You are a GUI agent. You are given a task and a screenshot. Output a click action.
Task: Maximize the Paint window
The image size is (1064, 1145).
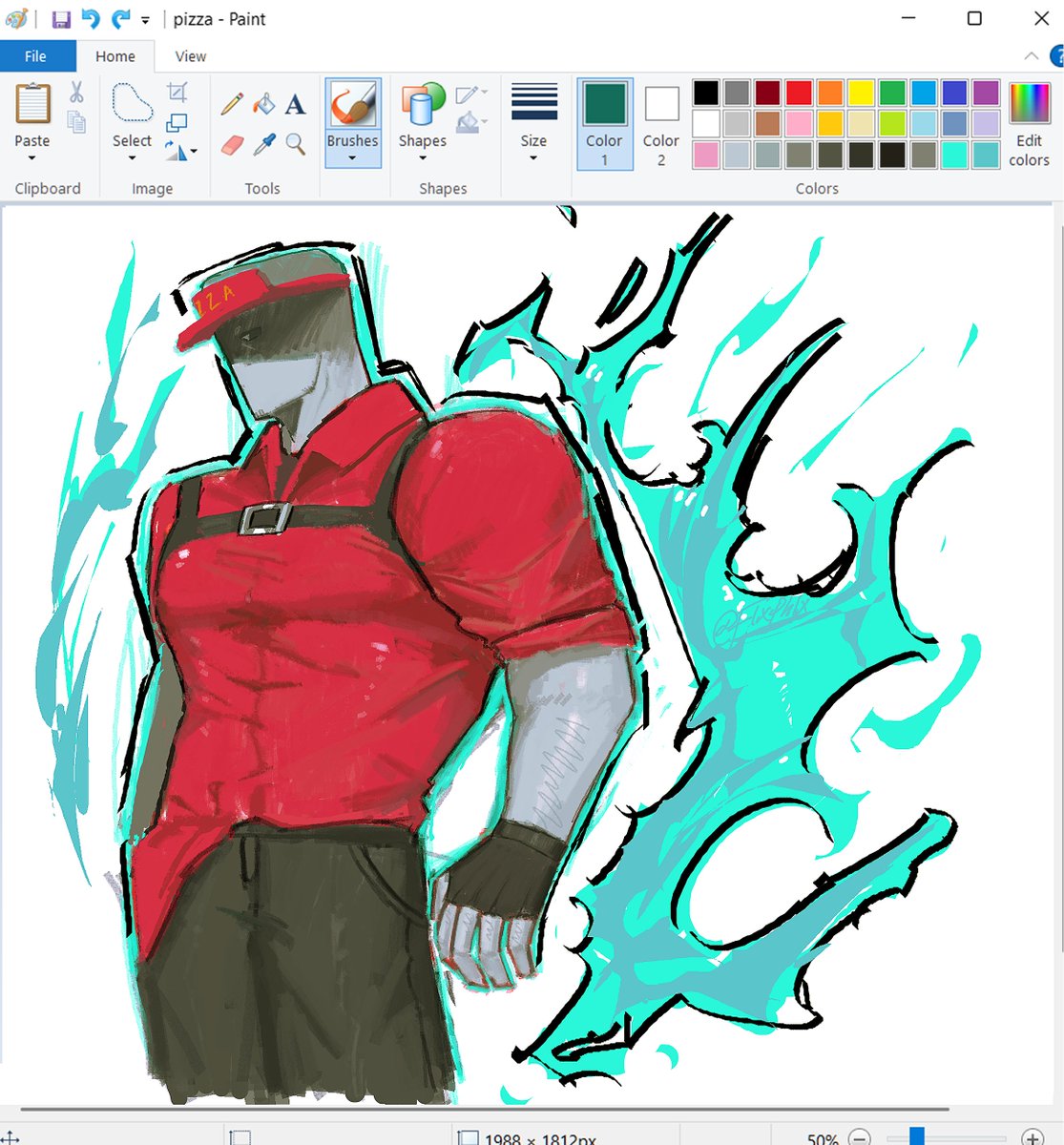click(x=974, y=19)
